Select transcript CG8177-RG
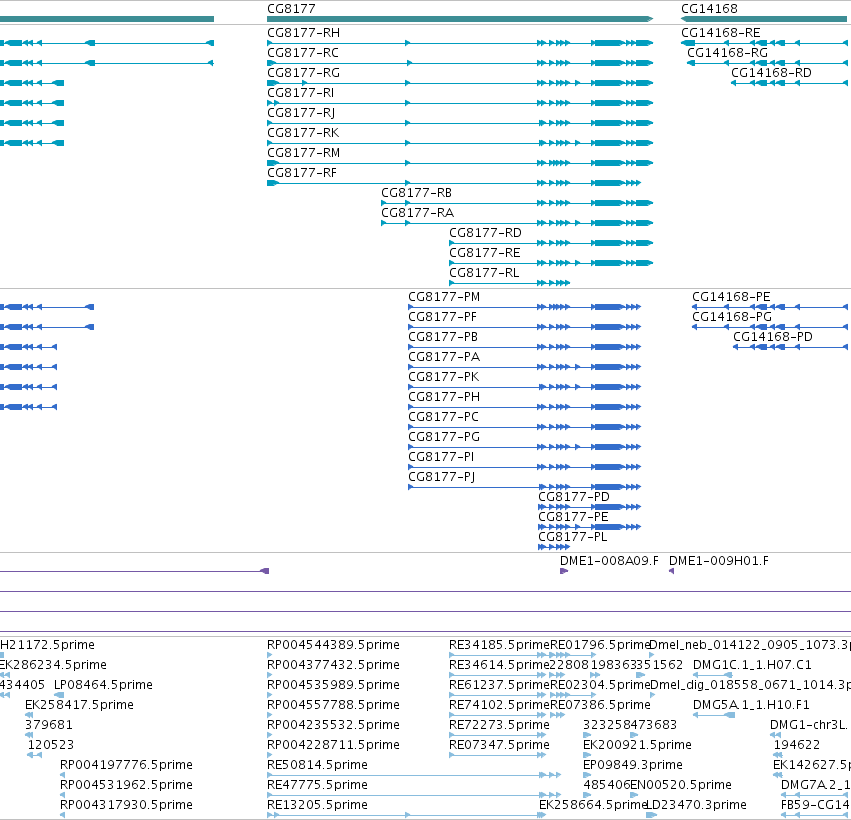The height and width of the screenshot is (820, 851). (x=303, y=73)
